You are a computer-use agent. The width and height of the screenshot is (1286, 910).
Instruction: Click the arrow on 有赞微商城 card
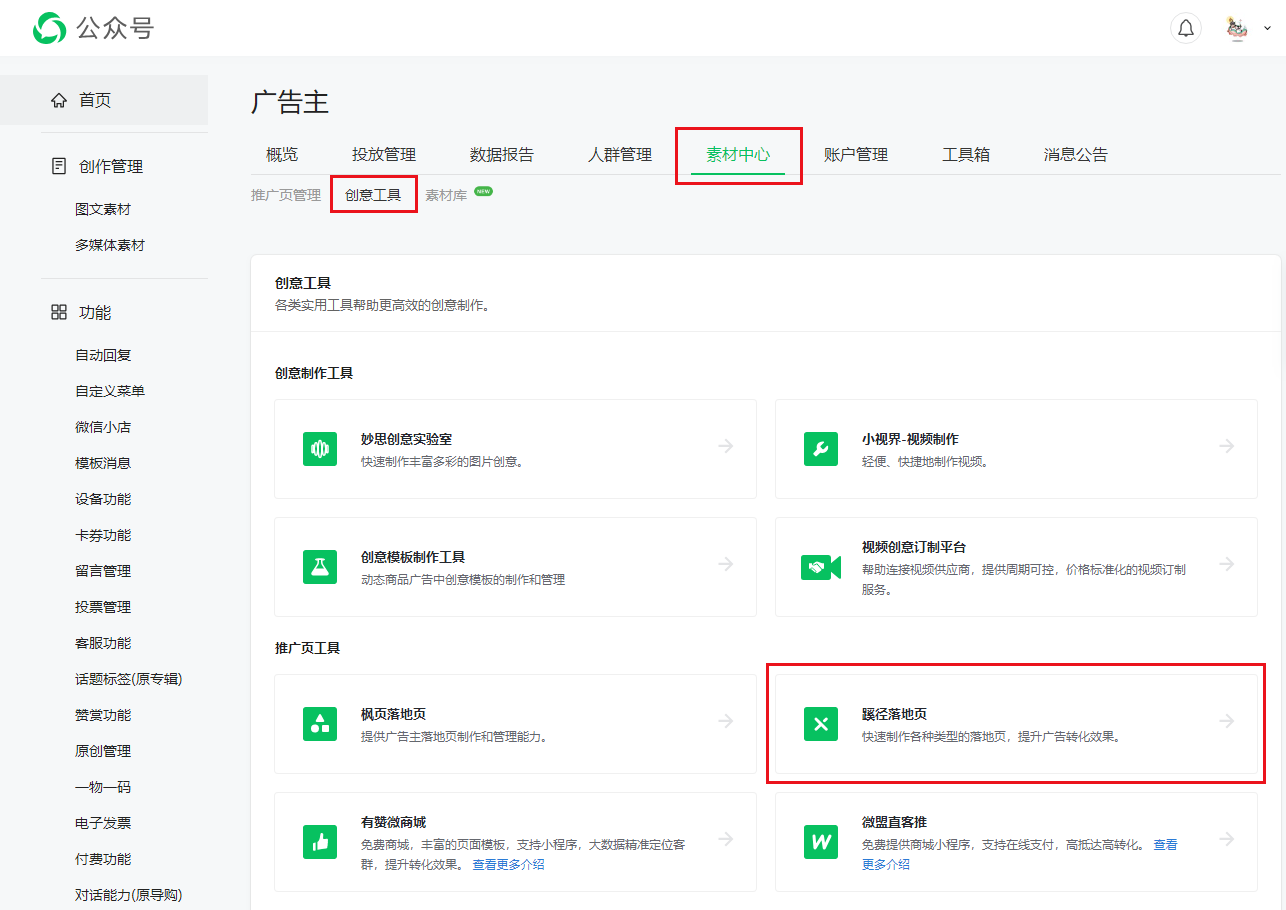726,839
